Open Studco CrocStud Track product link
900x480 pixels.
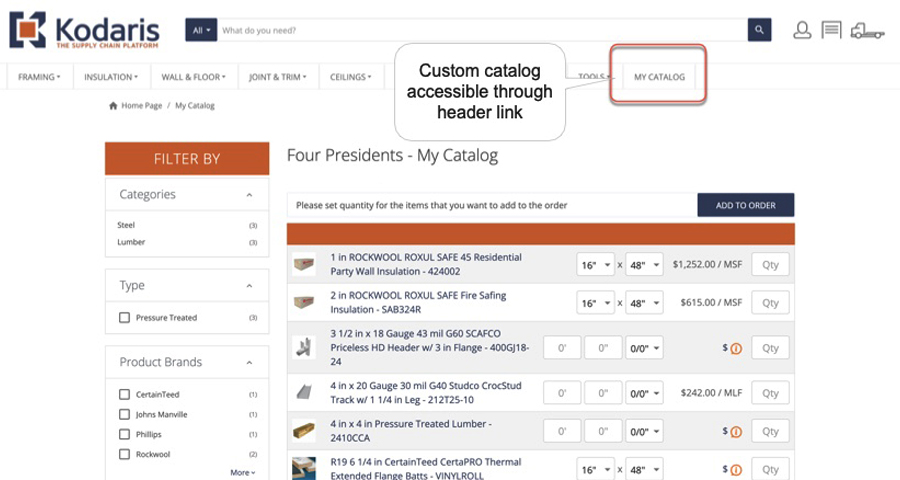click(x=426, y=393)
